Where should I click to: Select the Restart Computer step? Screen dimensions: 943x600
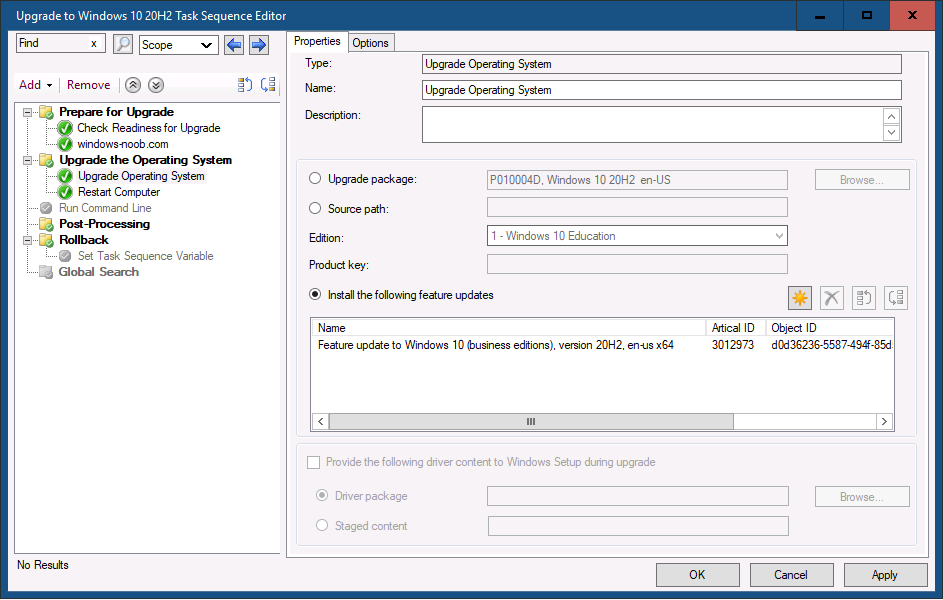tap(119, 192)
